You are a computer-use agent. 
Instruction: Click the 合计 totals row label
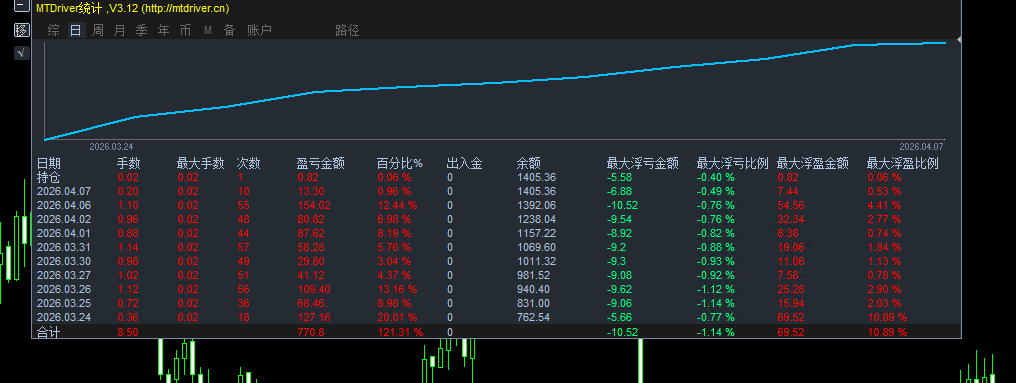(x=49, y=332)
